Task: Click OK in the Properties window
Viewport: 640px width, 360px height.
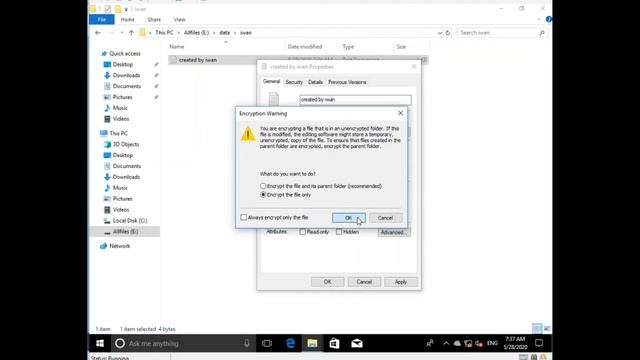Action: (327, 282)
